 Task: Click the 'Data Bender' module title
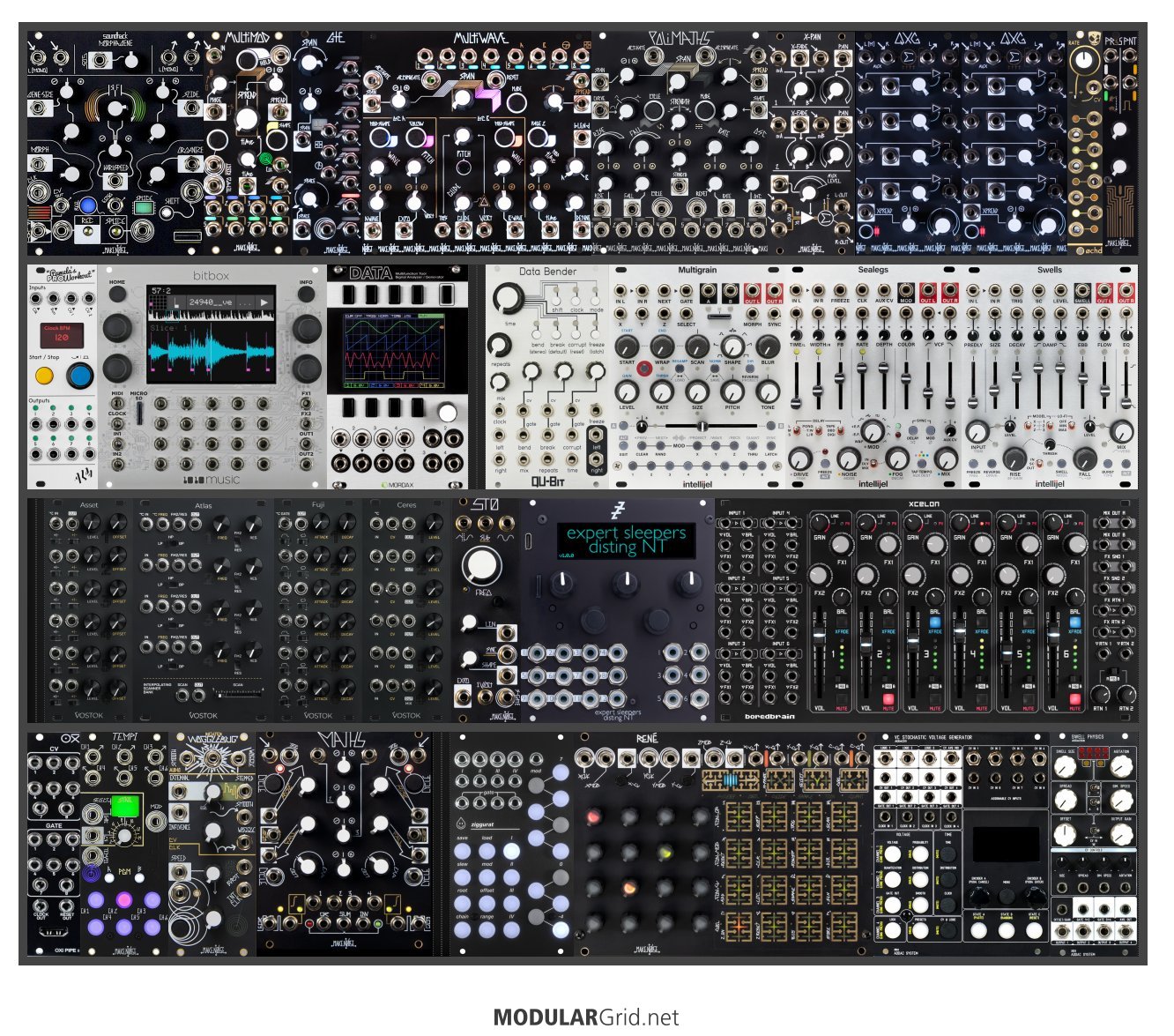pyautogui.click(x=547, y=272)
